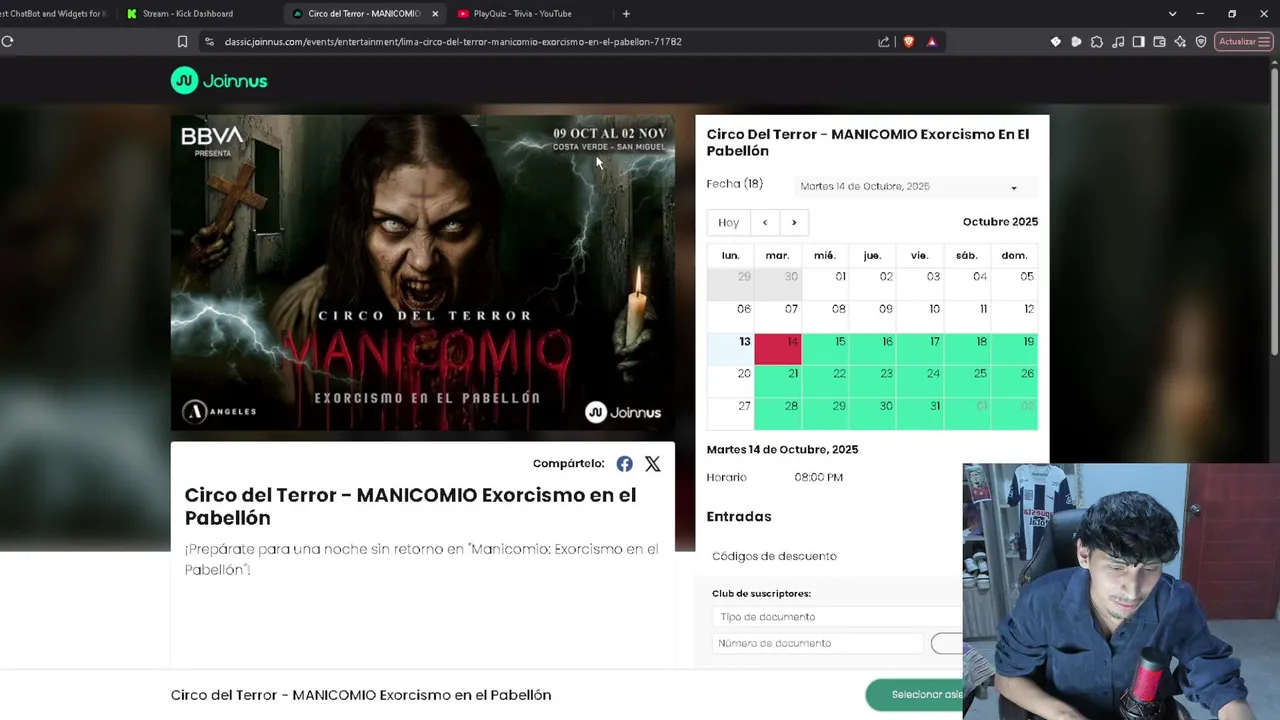Click the Brave VPN shield icon

point(1201,42)
